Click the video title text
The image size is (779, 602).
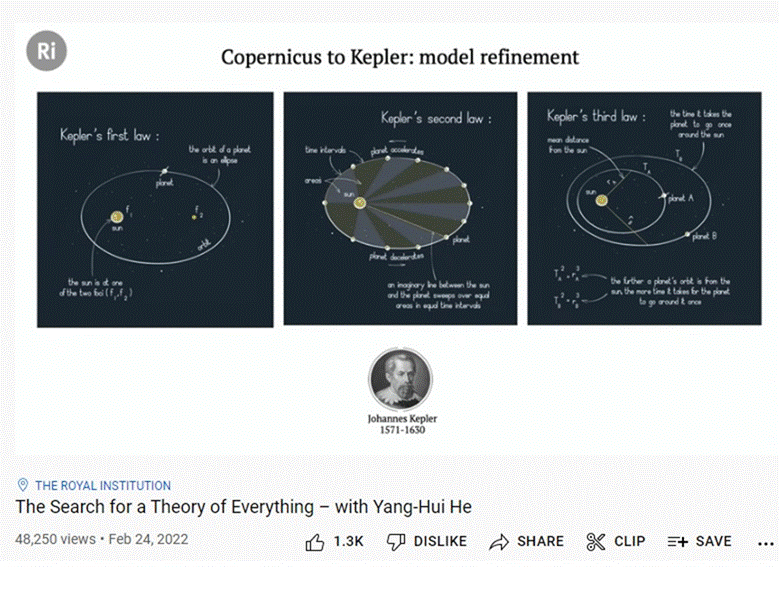pyautogui.click(x=243, y=507)
